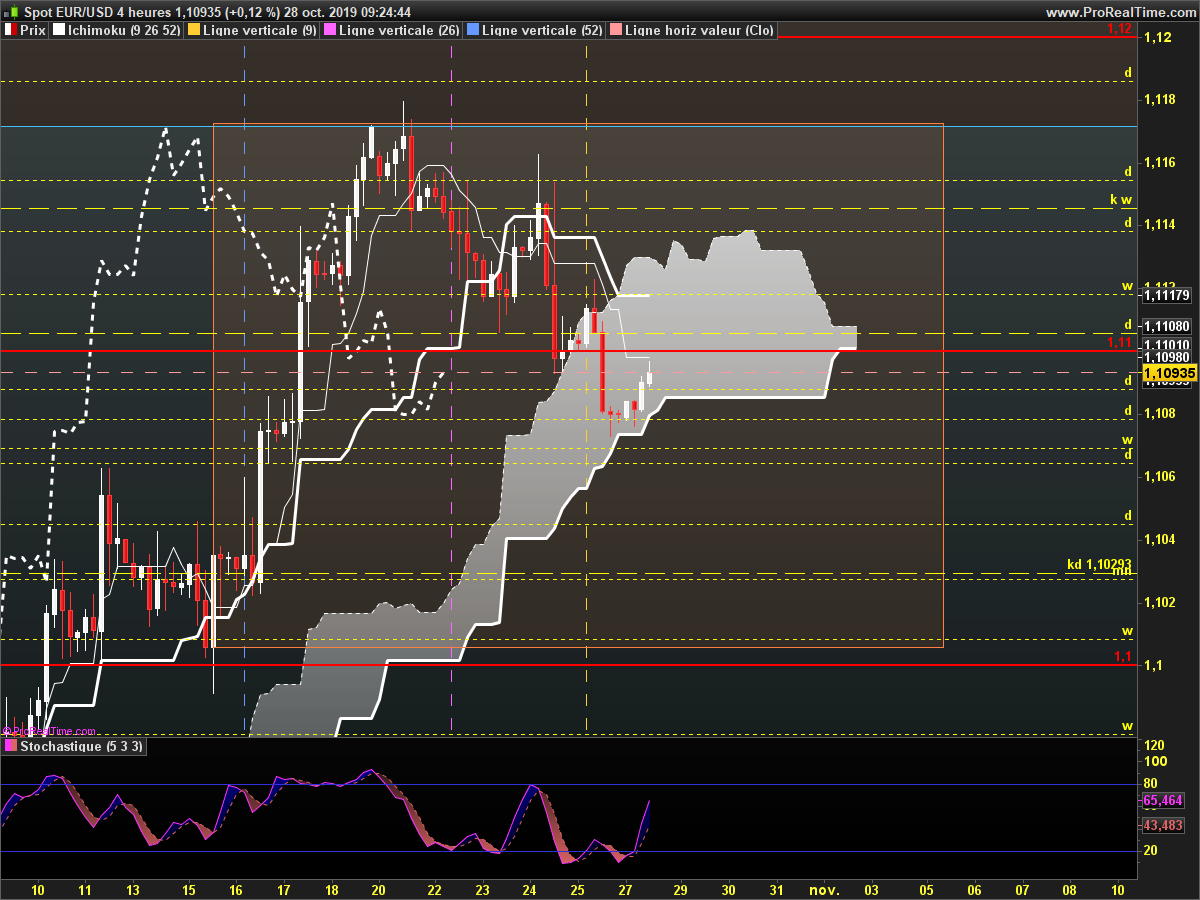Click the 1,118 price axis value

pyautogui.click(x=1160, y=99)
